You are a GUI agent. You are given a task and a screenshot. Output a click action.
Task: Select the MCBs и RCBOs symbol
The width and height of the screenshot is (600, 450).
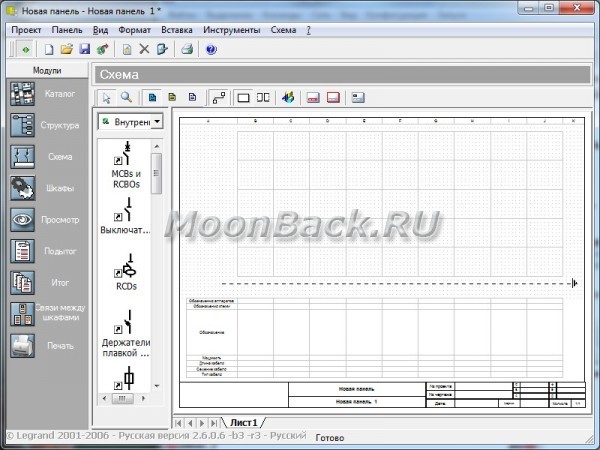126,165
